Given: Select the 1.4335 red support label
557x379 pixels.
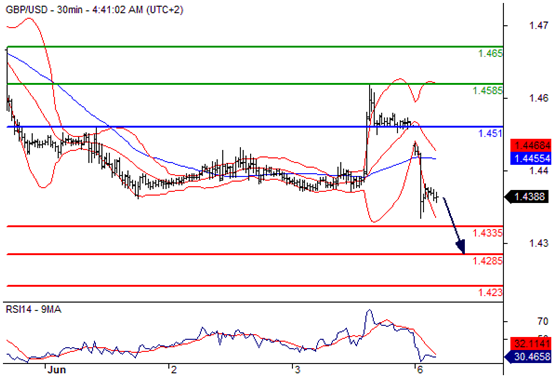Looking at the screenshot, I should 488,233.
